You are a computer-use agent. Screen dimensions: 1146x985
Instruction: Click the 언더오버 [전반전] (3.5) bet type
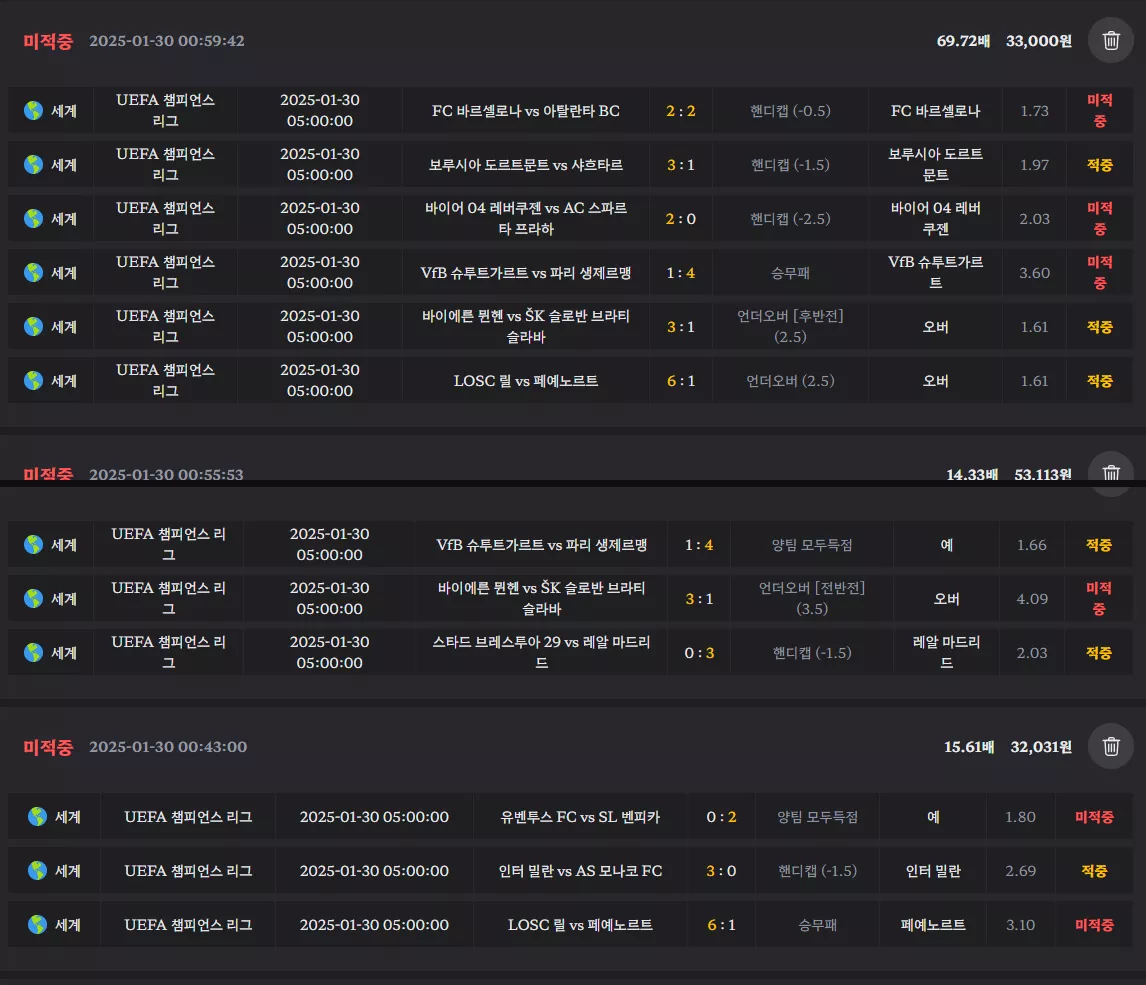pyautogui.click(x=811, y=598)
